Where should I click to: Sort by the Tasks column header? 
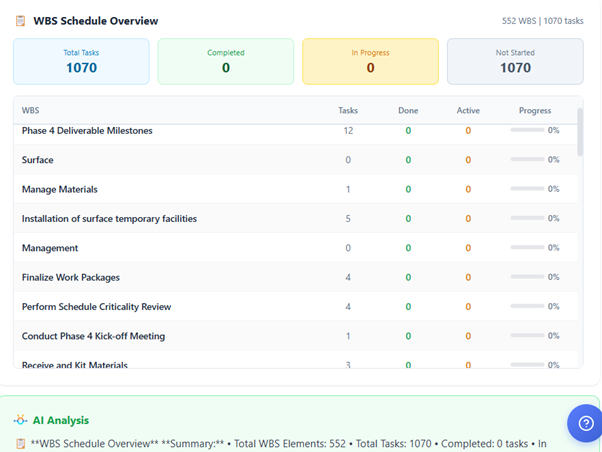[x=348, y=111]
